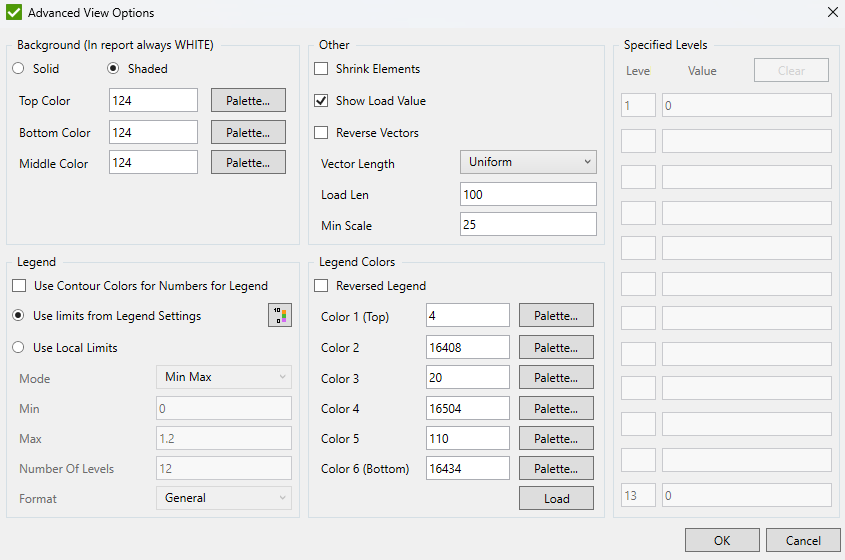
Task: Check Use Contour Colors for Numbers
Action: point(19,286)
